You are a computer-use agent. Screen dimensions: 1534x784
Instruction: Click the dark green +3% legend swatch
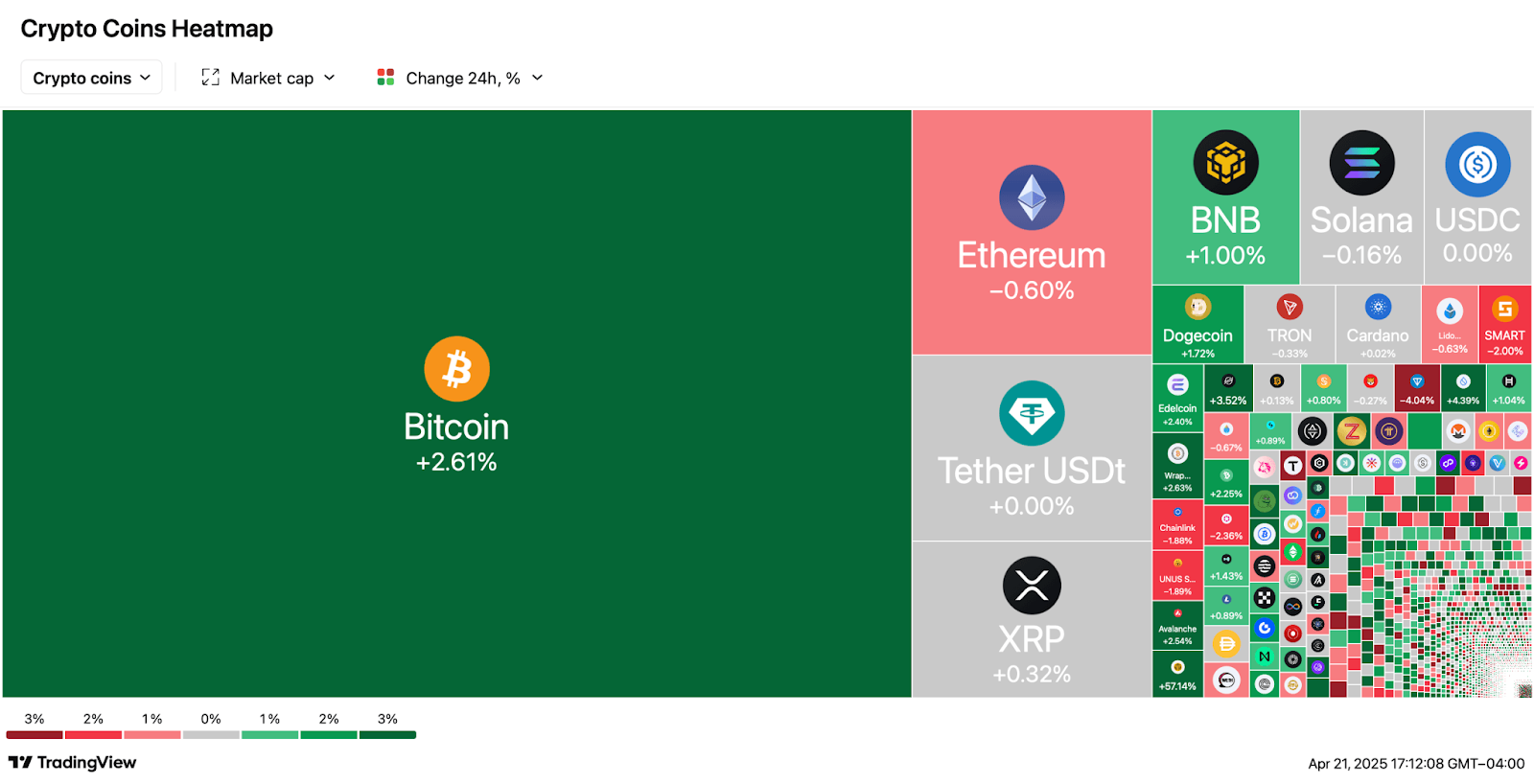pos(387,735)
